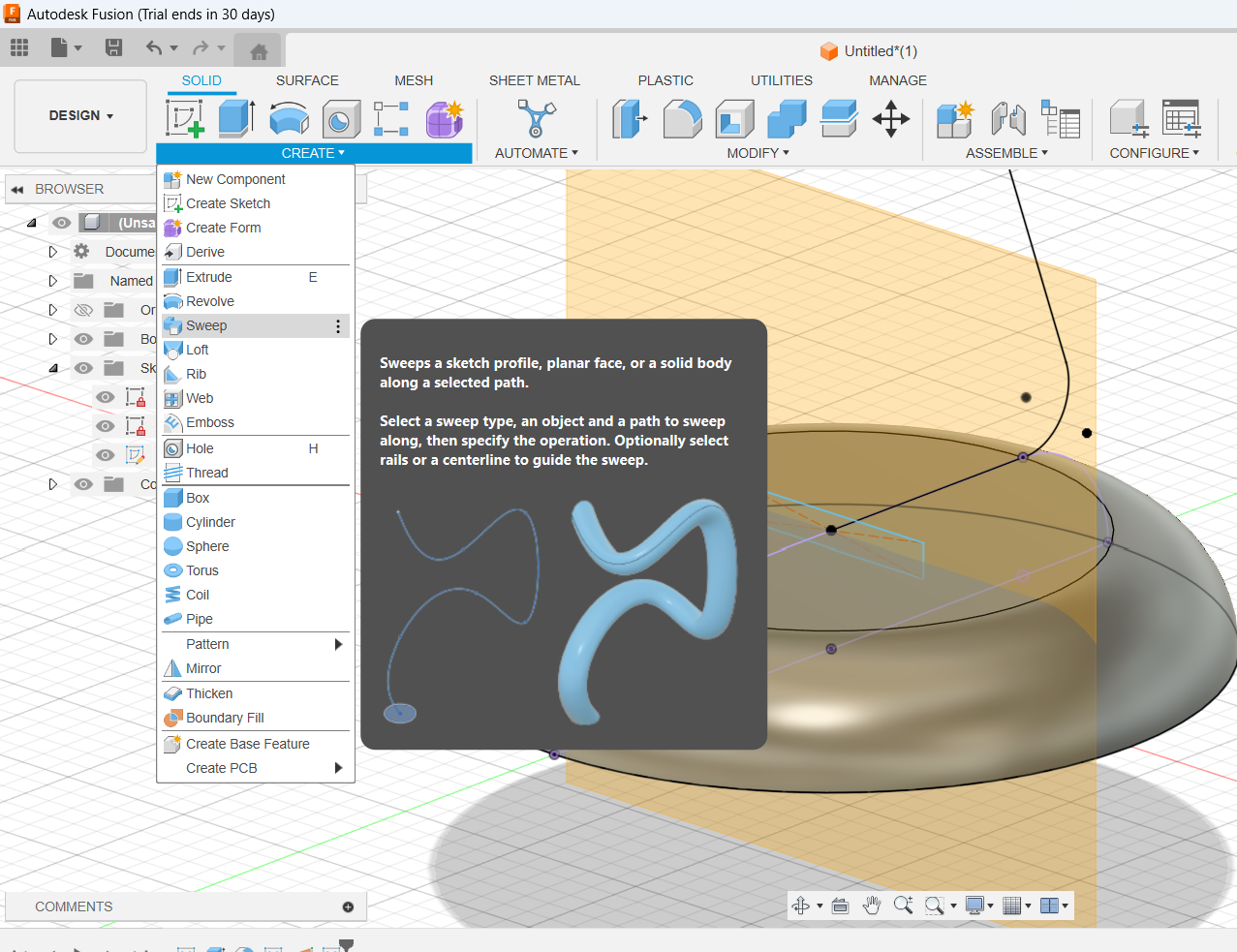
Task: Select the Untitled*(1) document tab
Action: [869, 51]
